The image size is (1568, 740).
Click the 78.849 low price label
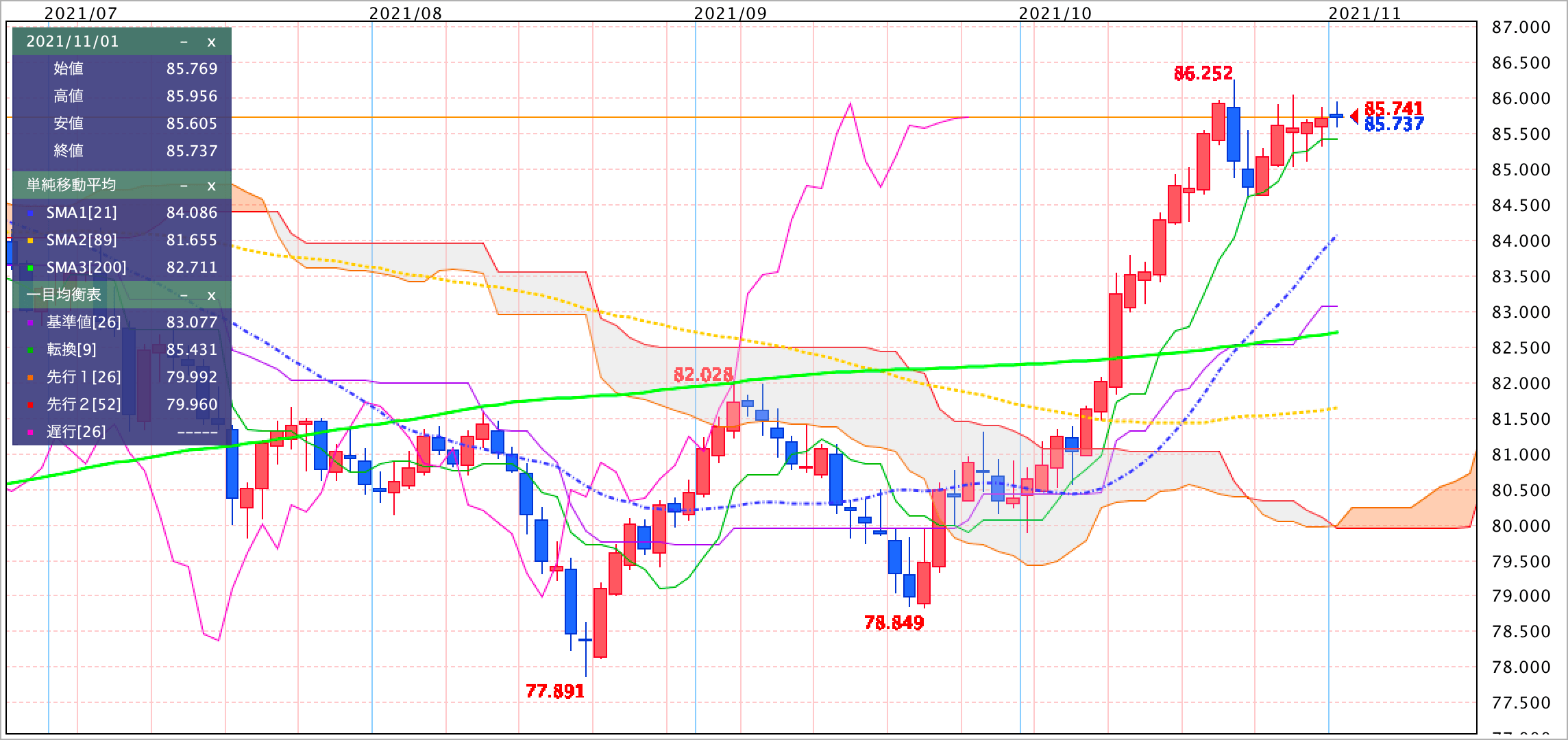894,623
